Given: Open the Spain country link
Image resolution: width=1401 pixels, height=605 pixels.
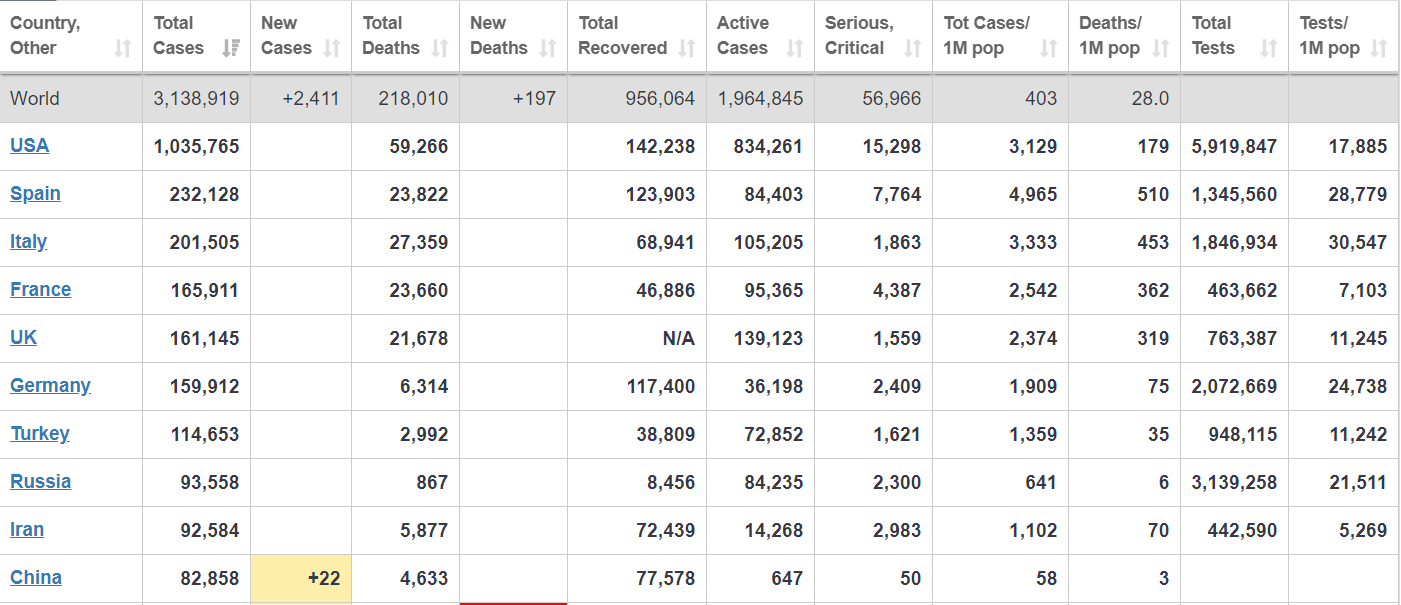Looking at the screenshot, I should (35, 193).
